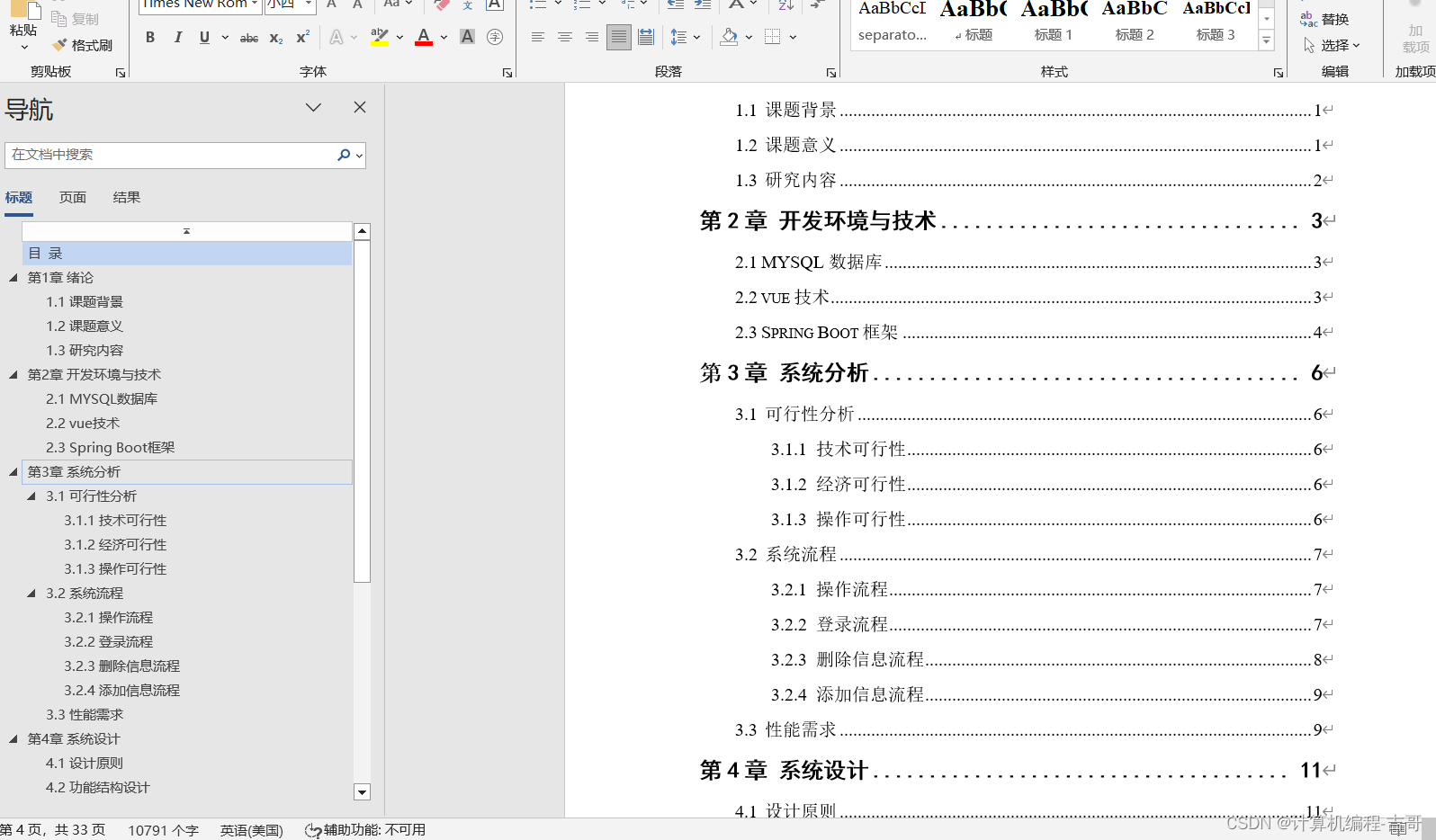Image resolution: width=1436 pixels, height=840 pixels.
Task: Align text right
Action: [x=591, y=37]
